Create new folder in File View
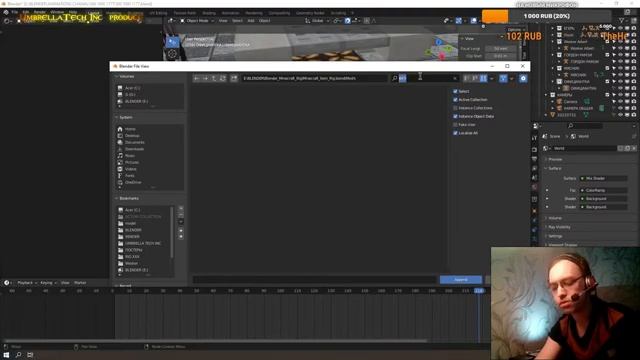 [234, 78]
